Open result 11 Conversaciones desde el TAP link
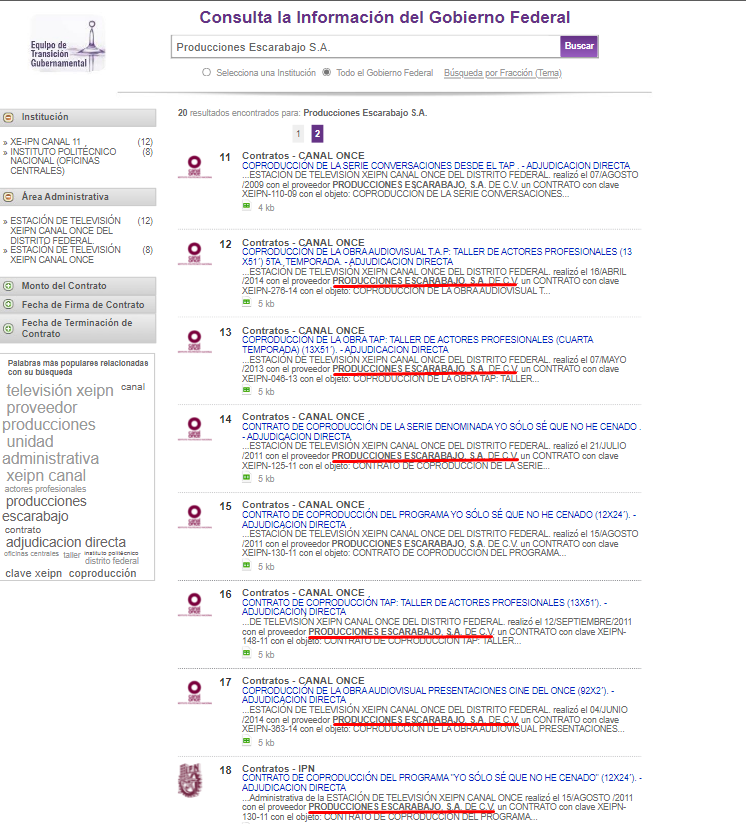The height and width of the screenshot is (824, 746). [436, 166]
